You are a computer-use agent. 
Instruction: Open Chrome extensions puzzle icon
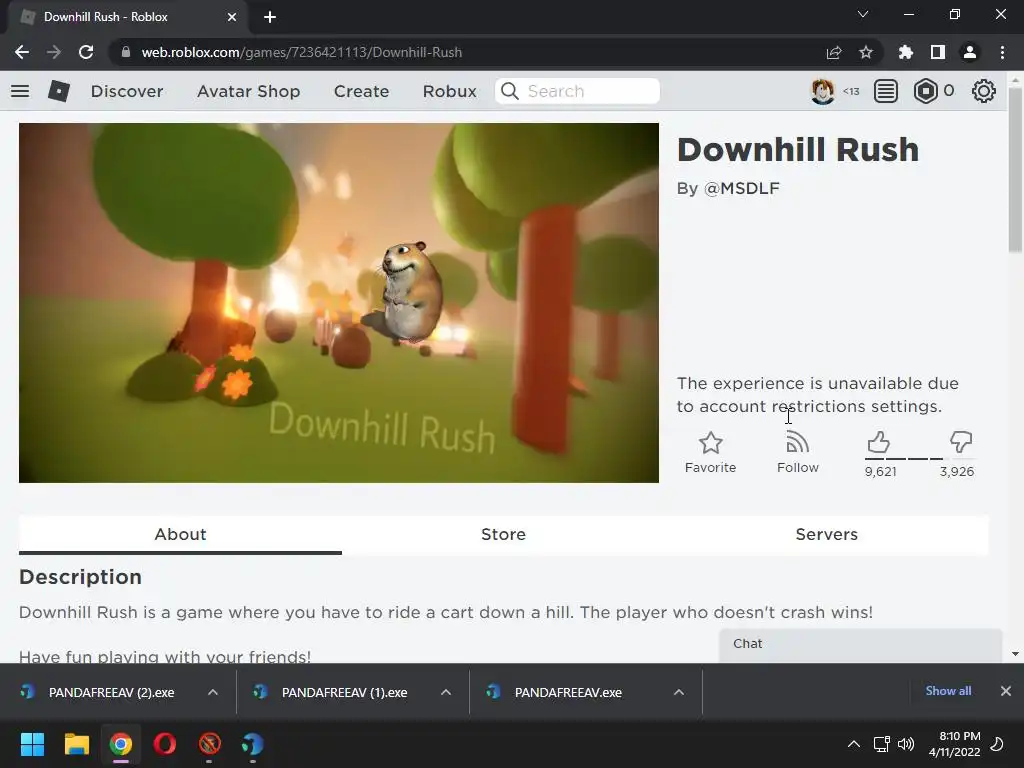pyautogui.click(x=906, y=52)
